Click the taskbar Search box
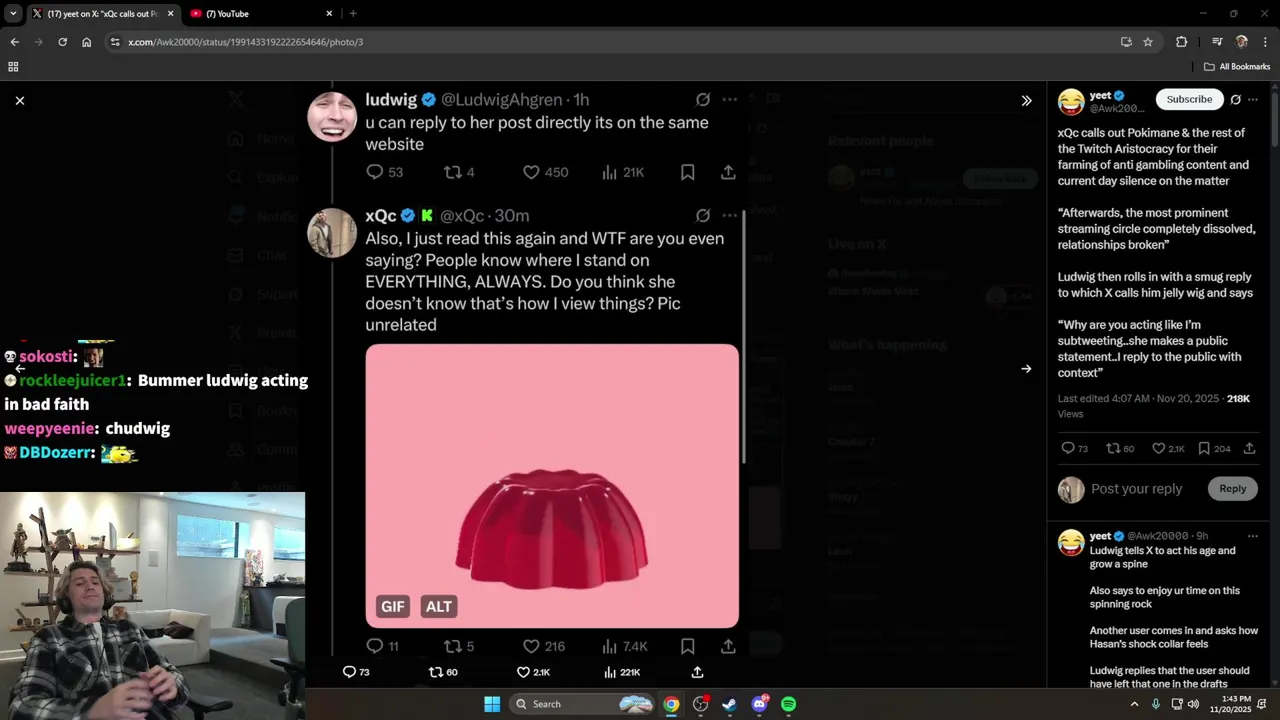Screen dimensions: 1280x720 [x=583, y=704]
